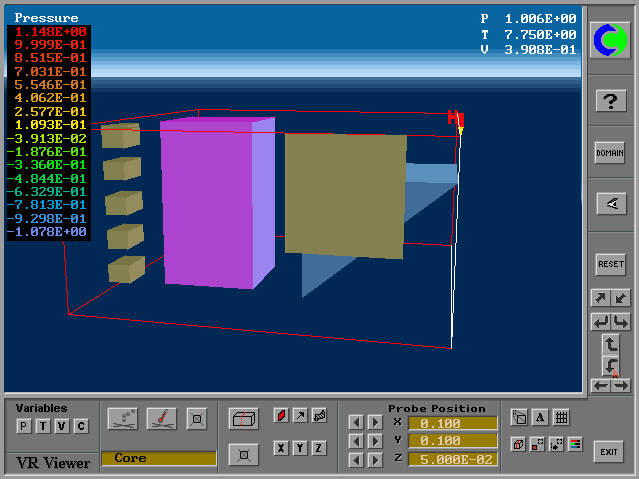
Task: Open the DOMAIN settings button
Action: 610,153
